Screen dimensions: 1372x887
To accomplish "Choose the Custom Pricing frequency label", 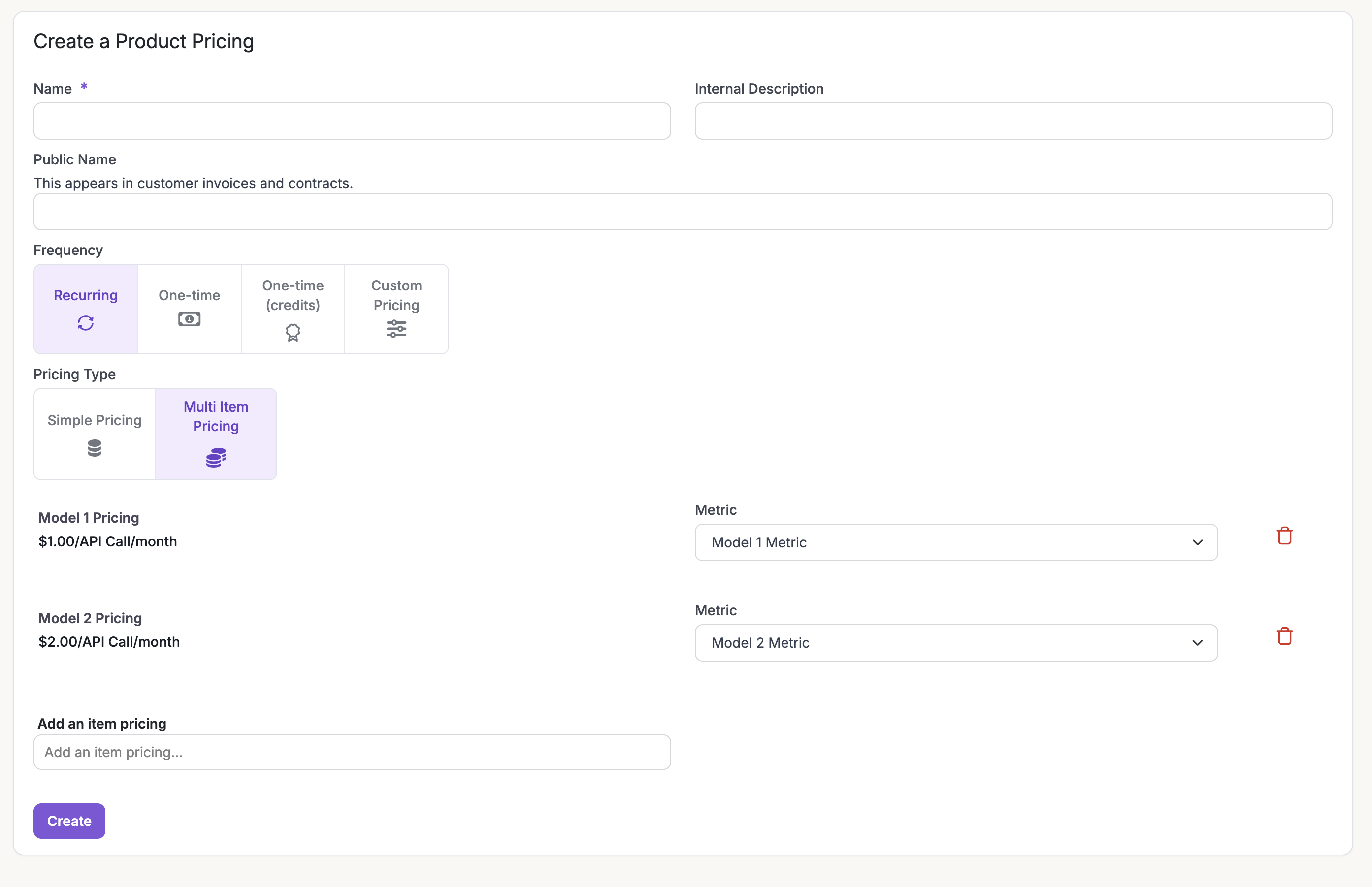I will tap(396, 295).
